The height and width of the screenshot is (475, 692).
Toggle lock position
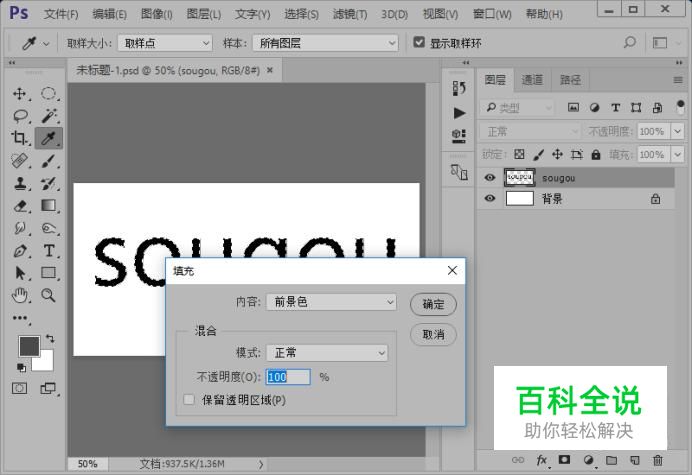[x=557, y=154]
